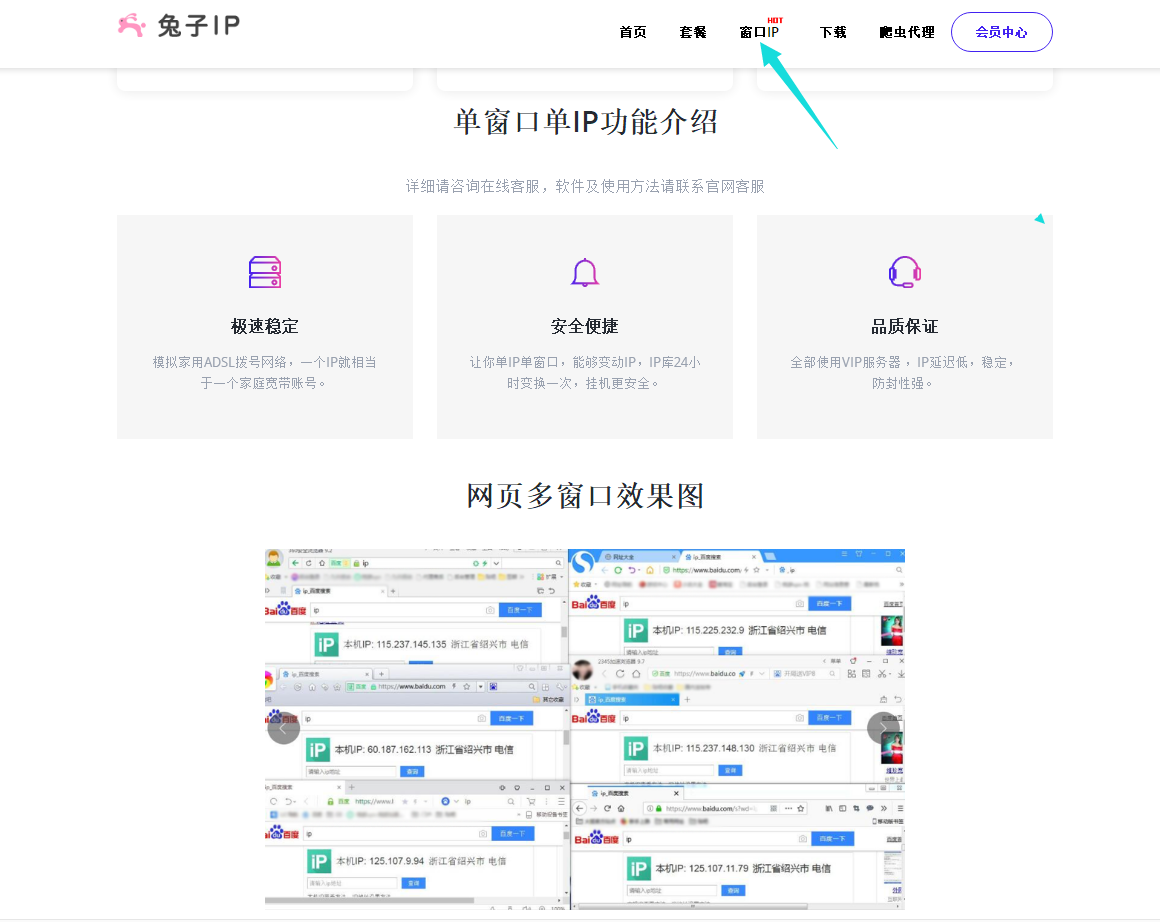Image resolution: width=1160 pixels, height=922 pixels.
Task: Click the 会员中心 button
Action: pyautogui.click(x=1001, y=31)
